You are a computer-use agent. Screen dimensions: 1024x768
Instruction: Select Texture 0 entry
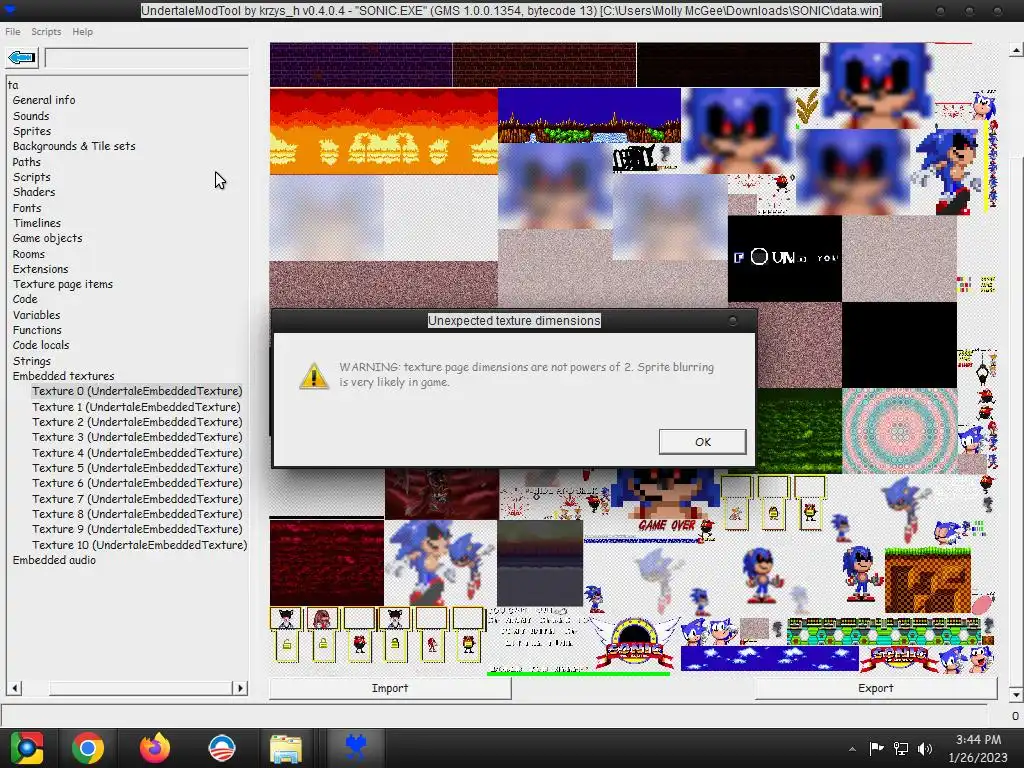click(x=137, y=391)
